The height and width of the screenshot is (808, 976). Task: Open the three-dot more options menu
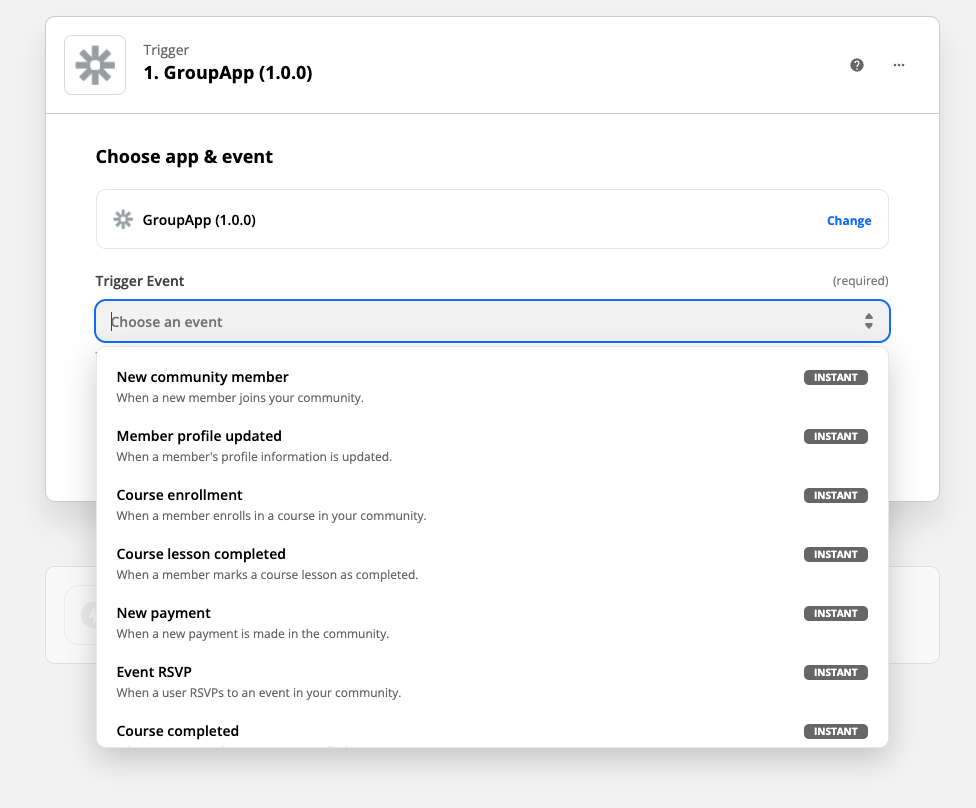pyautogui.click(x=899, y=65)
